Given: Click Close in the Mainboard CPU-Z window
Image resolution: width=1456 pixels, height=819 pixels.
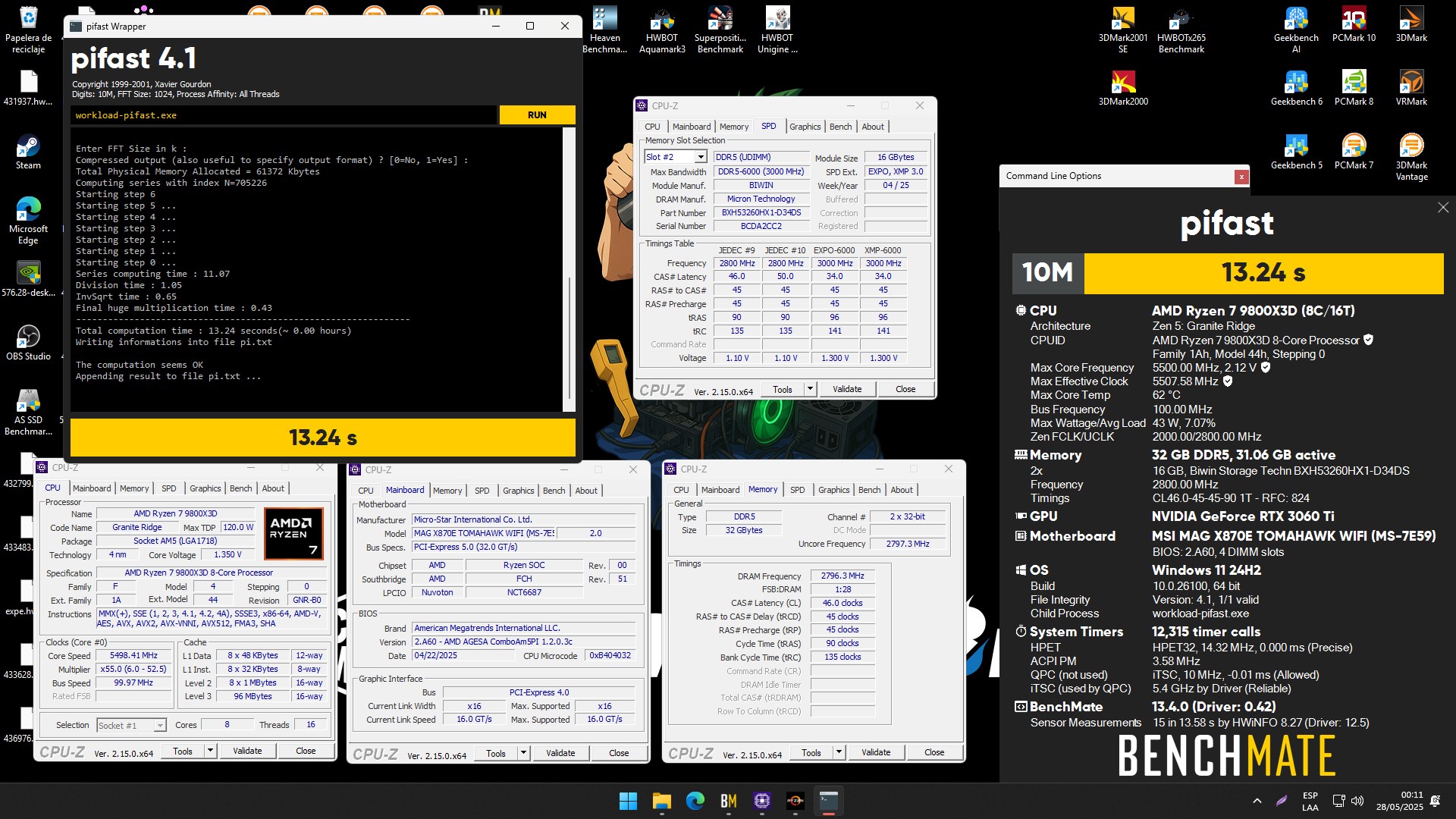Looking at the screenshot, I should tap(619, 753).
